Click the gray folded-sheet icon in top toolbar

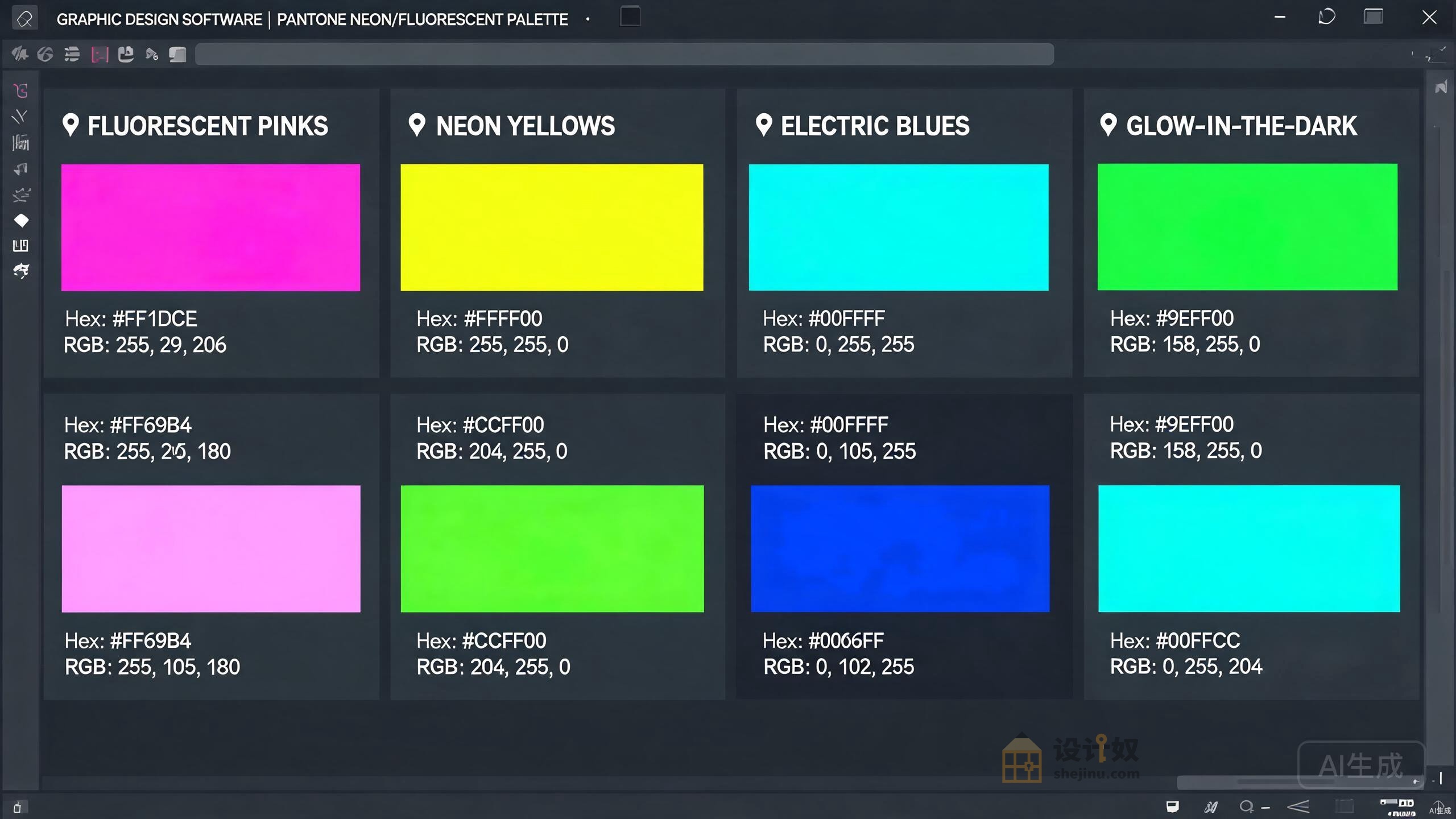coord(178,54)
